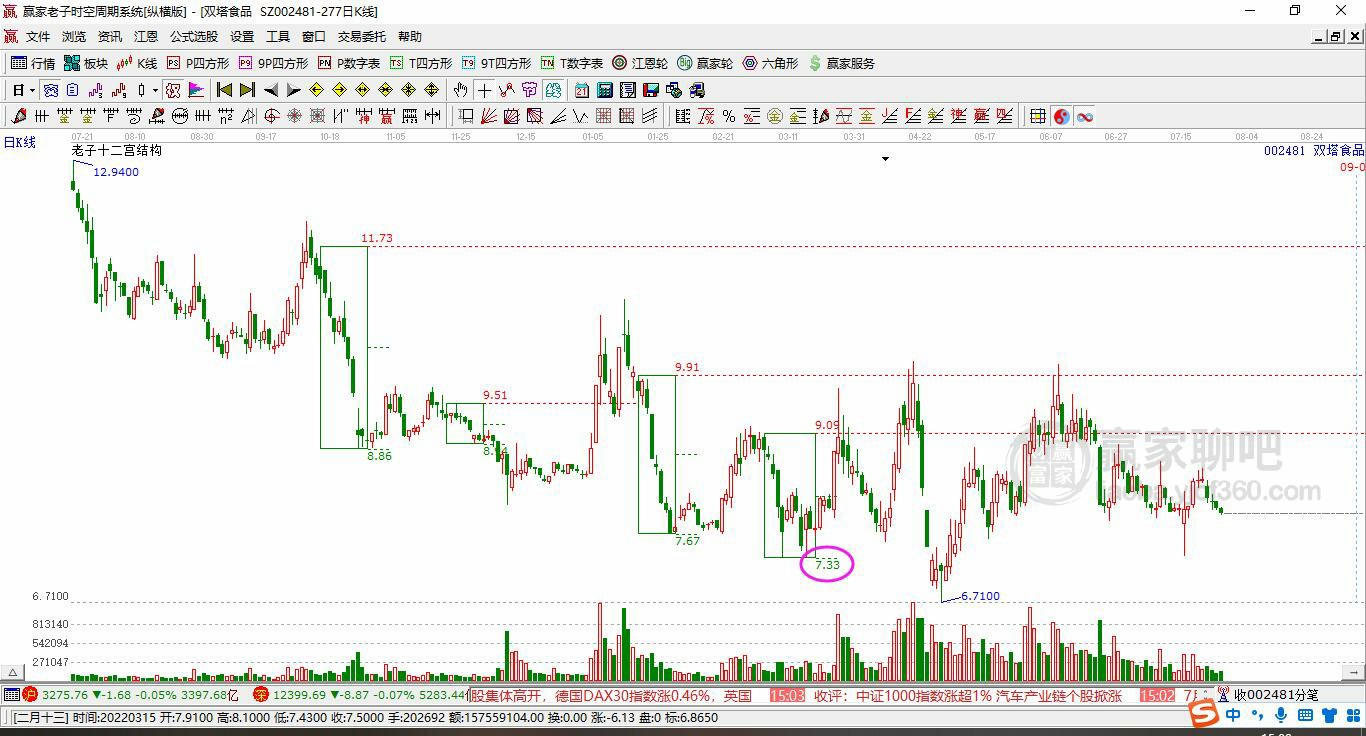Step chart backward with black left arrow
Viewport: 1366px width, 736px height.
[x=271, y=90]
